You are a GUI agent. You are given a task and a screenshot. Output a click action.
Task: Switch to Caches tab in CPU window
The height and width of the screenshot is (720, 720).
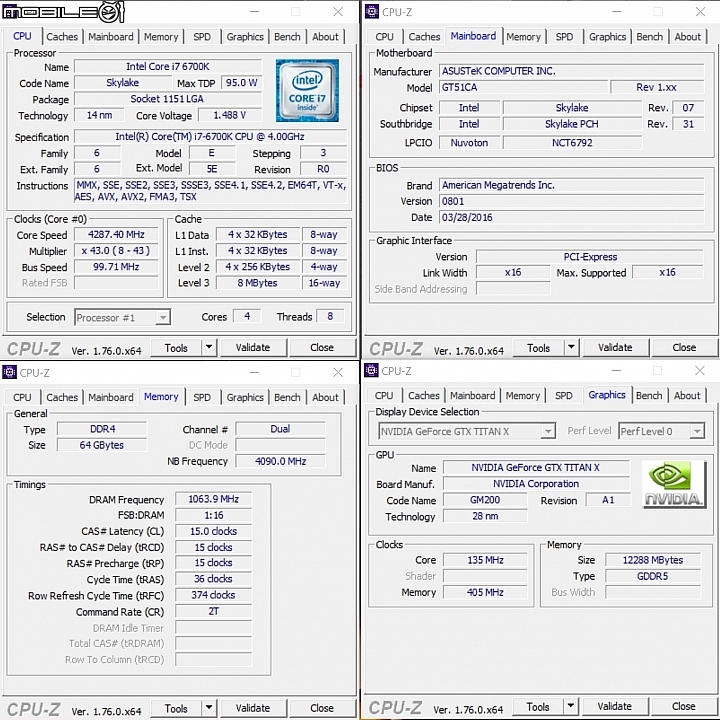[x=62, y=37]
